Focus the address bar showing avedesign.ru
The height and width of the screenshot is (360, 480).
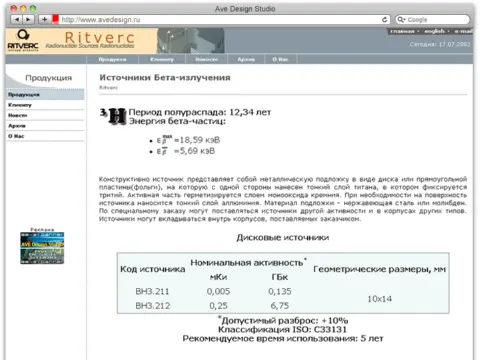[220, 20]
